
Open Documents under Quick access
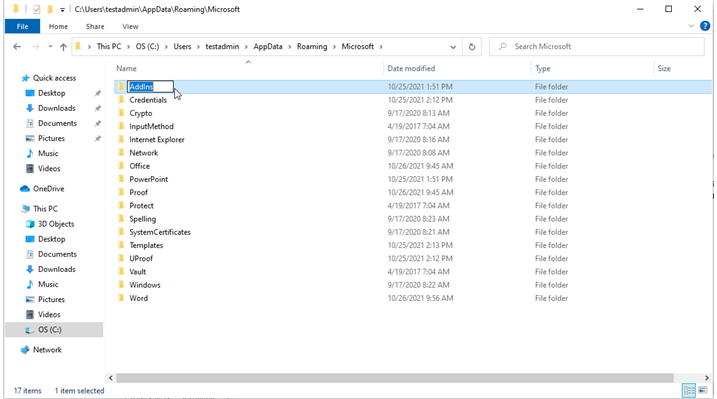tap(57, 123)
